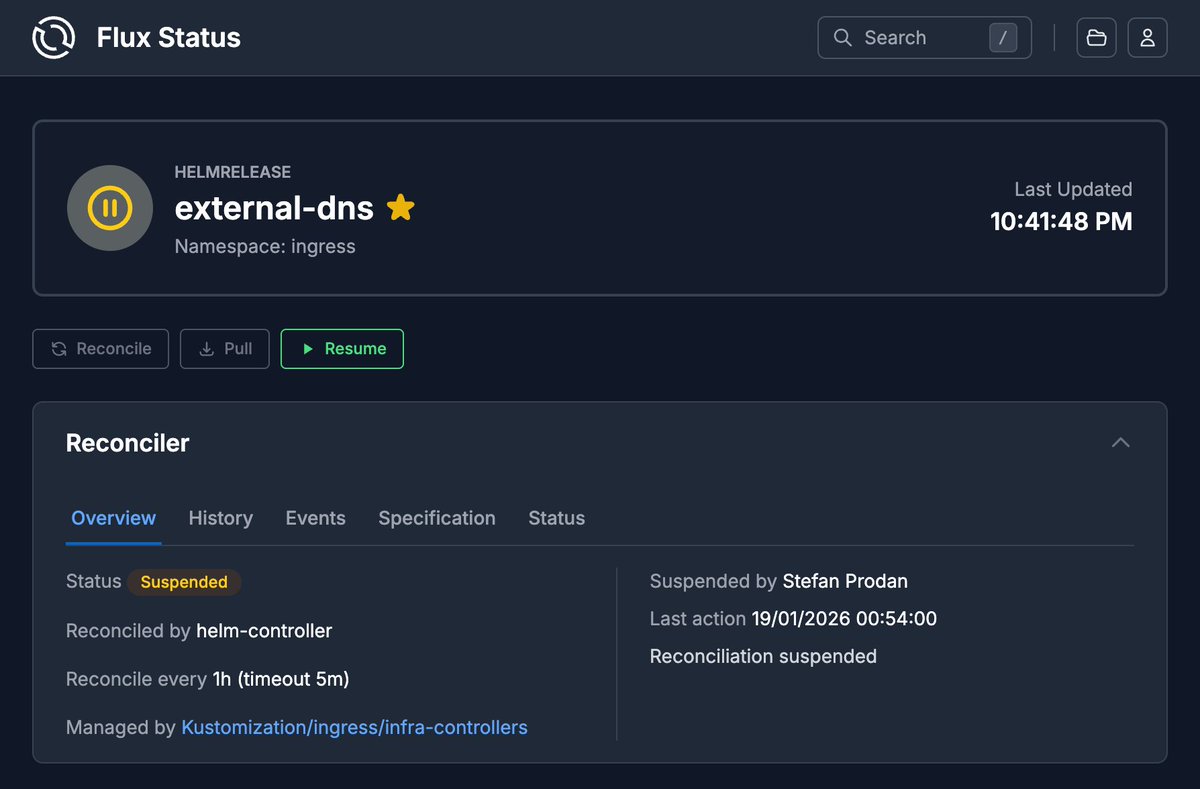This screenshot has width=1200, height=789.
Task: Click the search magnifier icon
Action: coord(843,38)
